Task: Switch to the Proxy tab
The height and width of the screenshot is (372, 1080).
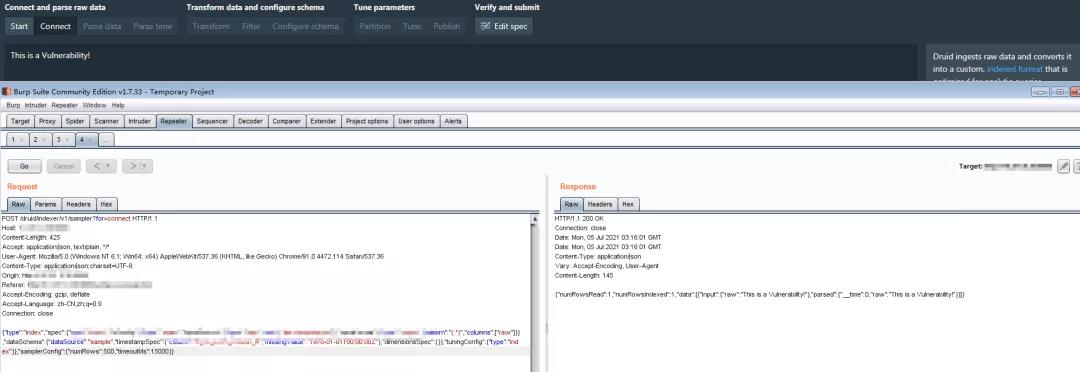Action: pyautogui.click(x=48, y=121)
